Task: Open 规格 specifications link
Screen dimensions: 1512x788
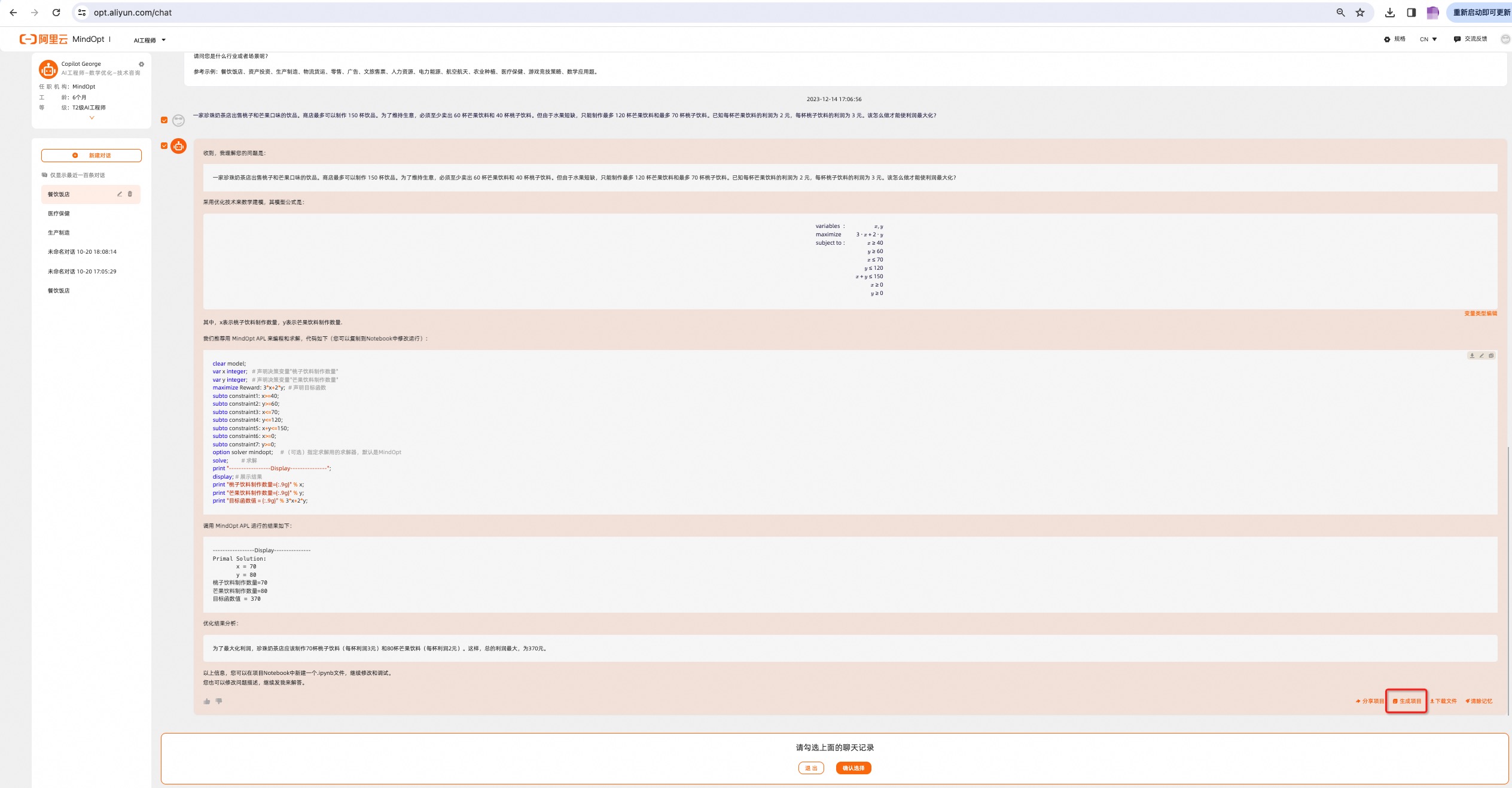Action: [1394, 39]
